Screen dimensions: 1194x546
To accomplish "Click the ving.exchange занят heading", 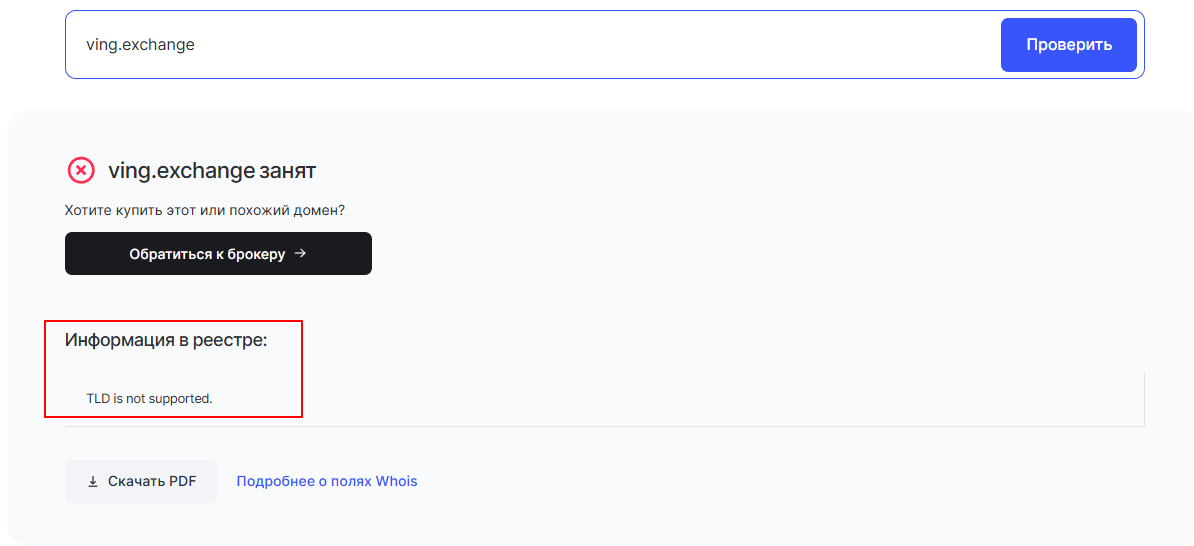I will tap(212, 171).
